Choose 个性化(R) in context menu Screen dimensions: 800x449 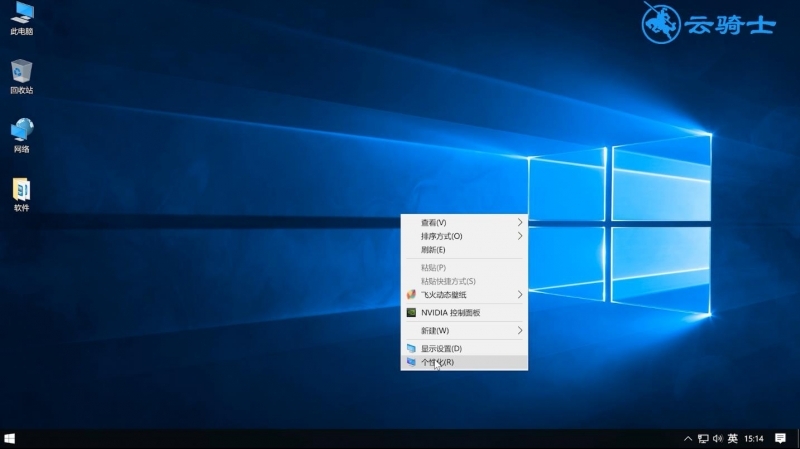464,362
